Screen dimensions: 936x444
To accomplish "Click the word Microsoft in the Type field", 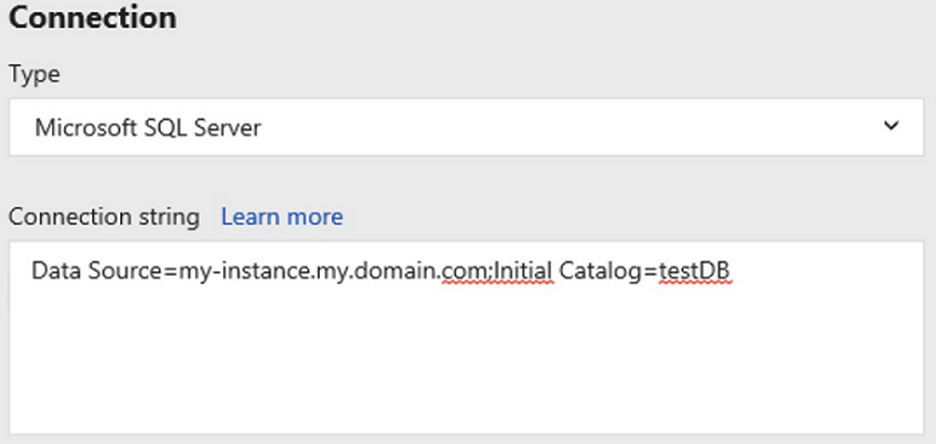I will [x=87, y=128].
